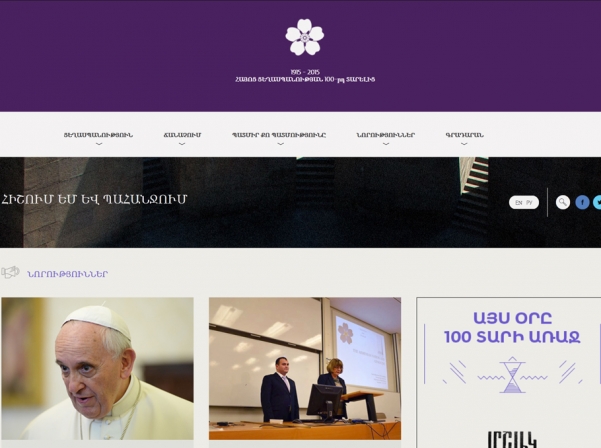The height and width of the screenshot is (448, 601).
Task: Open the Facebook social icon
Action: [x=582, y=202]
